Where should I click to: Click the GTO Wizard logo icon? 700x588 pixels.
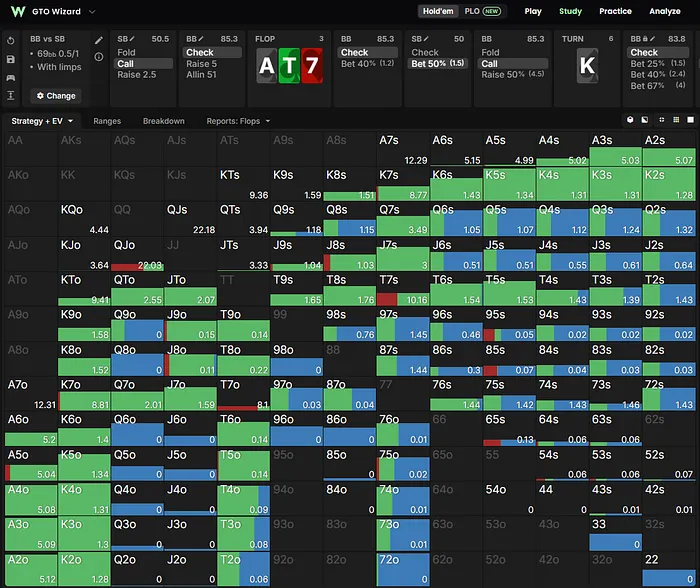pyautogui.click(x=17, y=11)
